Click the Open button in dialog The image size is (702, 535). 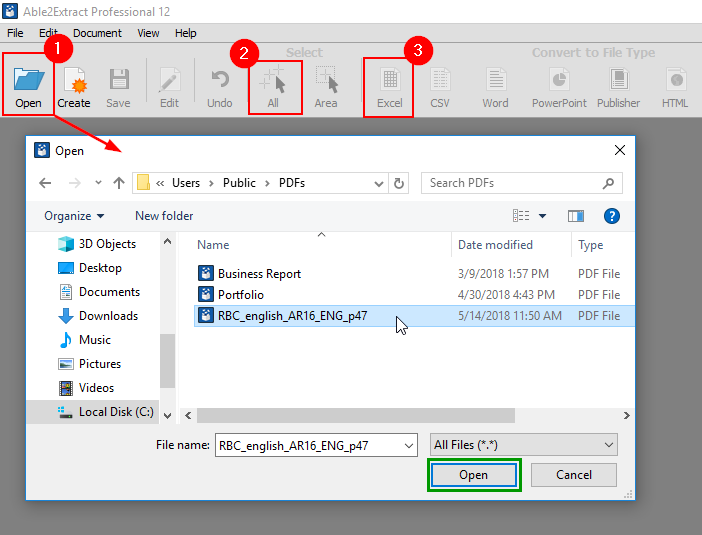[x=474, y=475]
